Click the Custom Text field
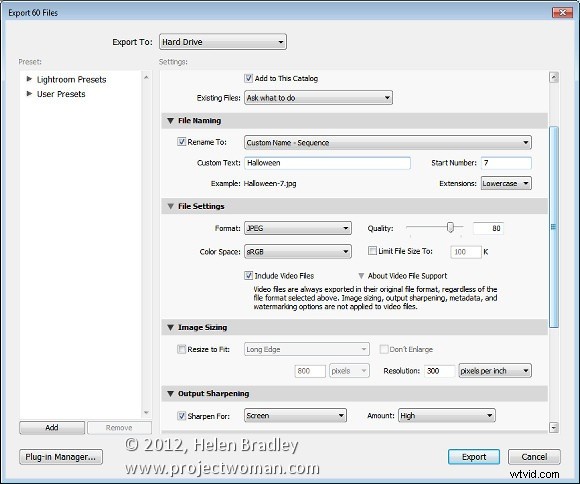 pos(327,163)
